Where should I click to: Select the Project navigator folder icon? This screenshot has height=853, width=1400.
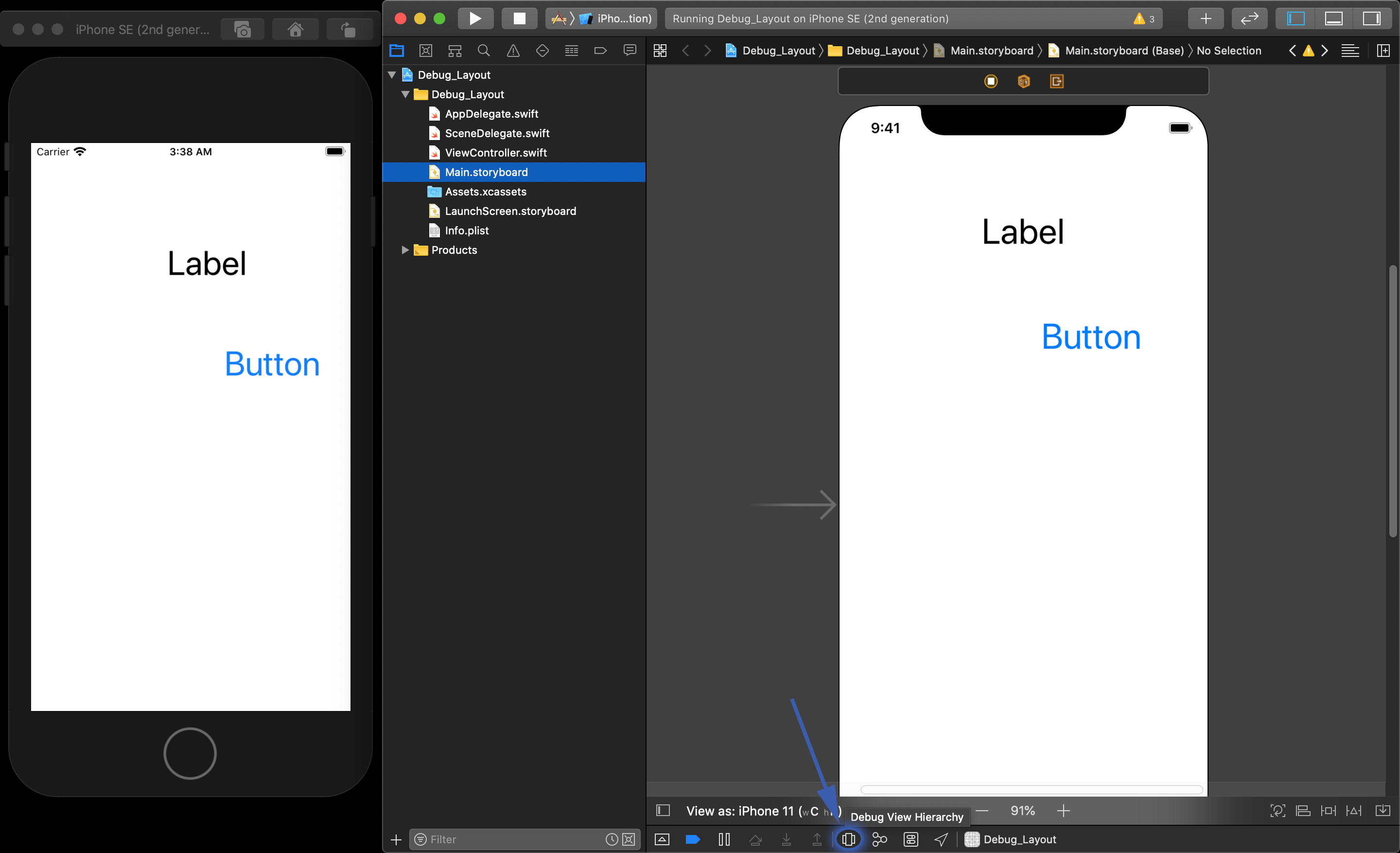point(397,51)
